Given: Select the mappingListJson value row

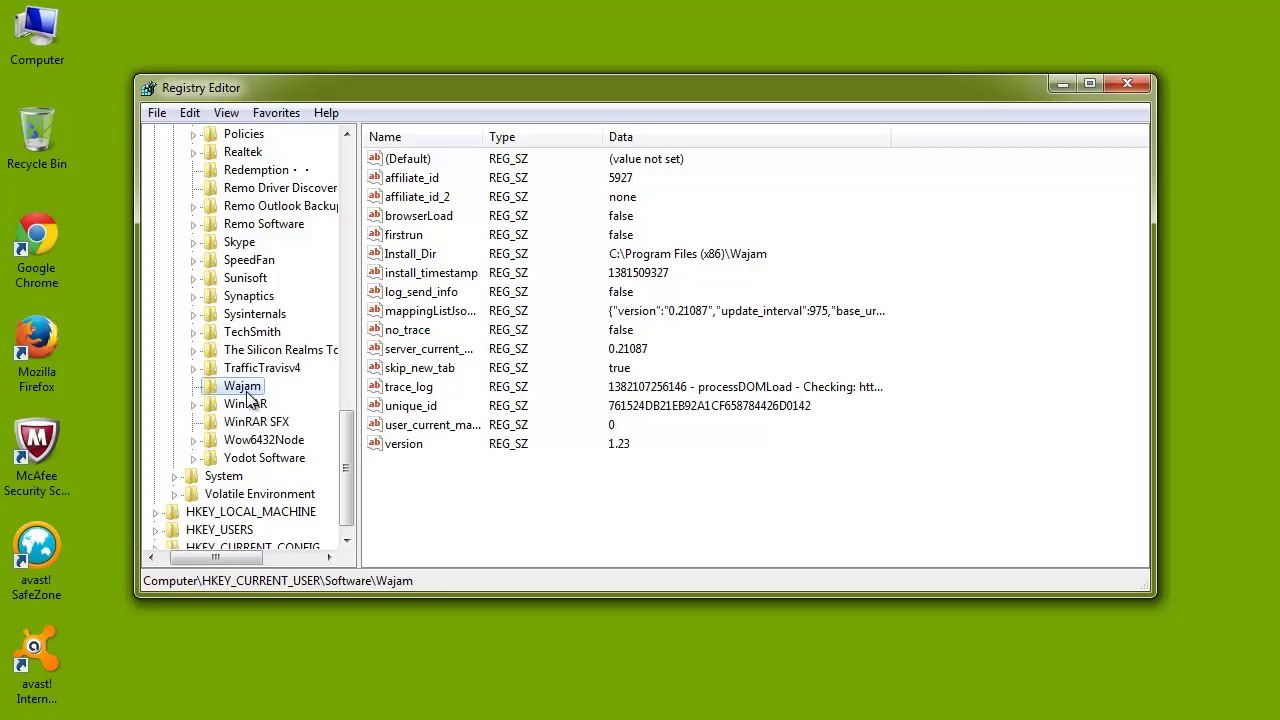Looking at the screenshot, I should coord(627,311).
